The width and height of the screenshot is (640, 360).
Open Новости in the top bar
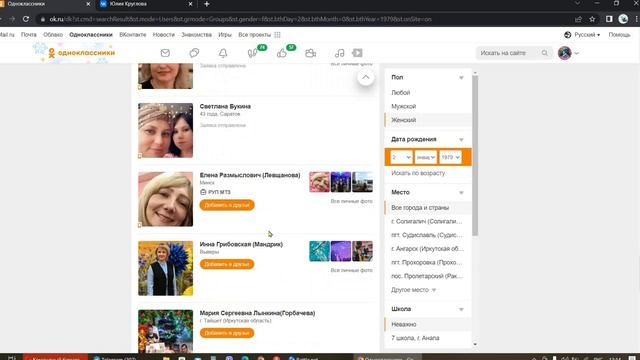point(164,35)
